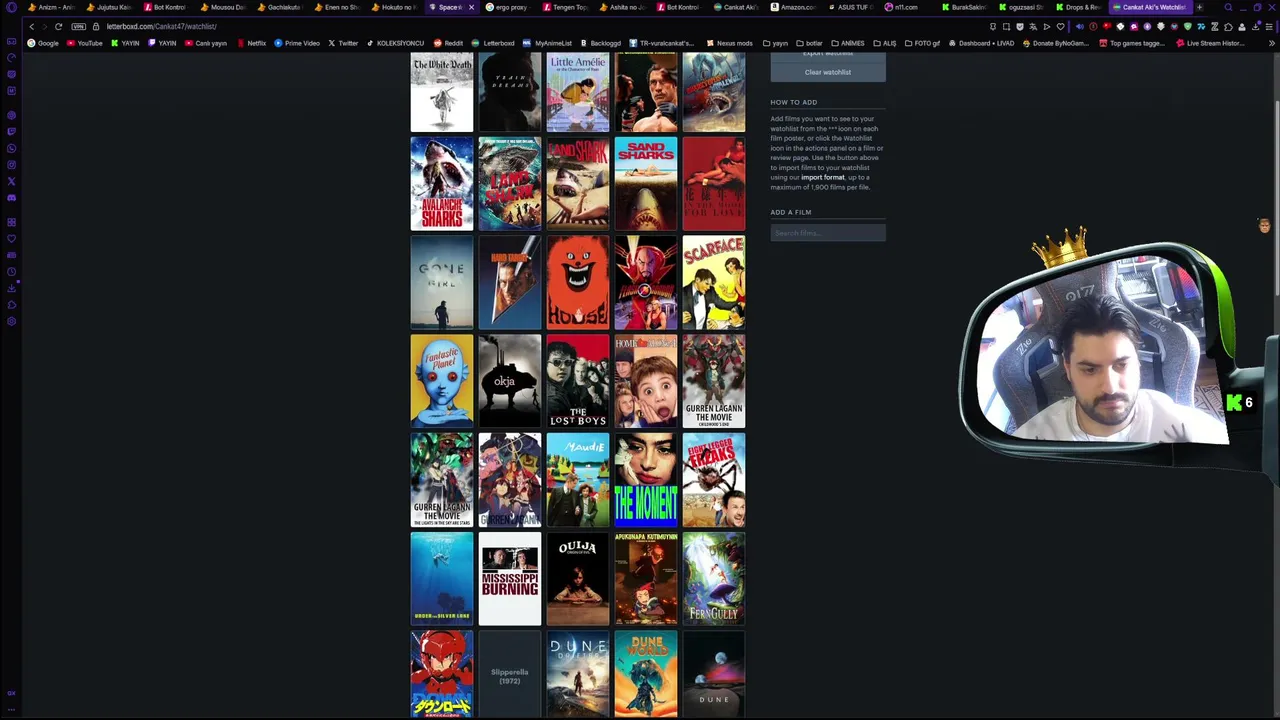Open the Slipperella (1972) placeholder poster
Screen dimensions: 1280x720
tap(510, 674)
